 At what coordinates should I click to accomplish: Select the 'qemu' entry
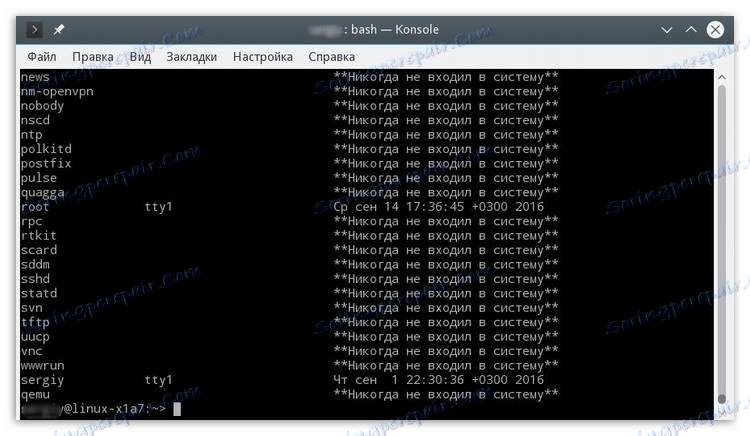pos(35,395)
